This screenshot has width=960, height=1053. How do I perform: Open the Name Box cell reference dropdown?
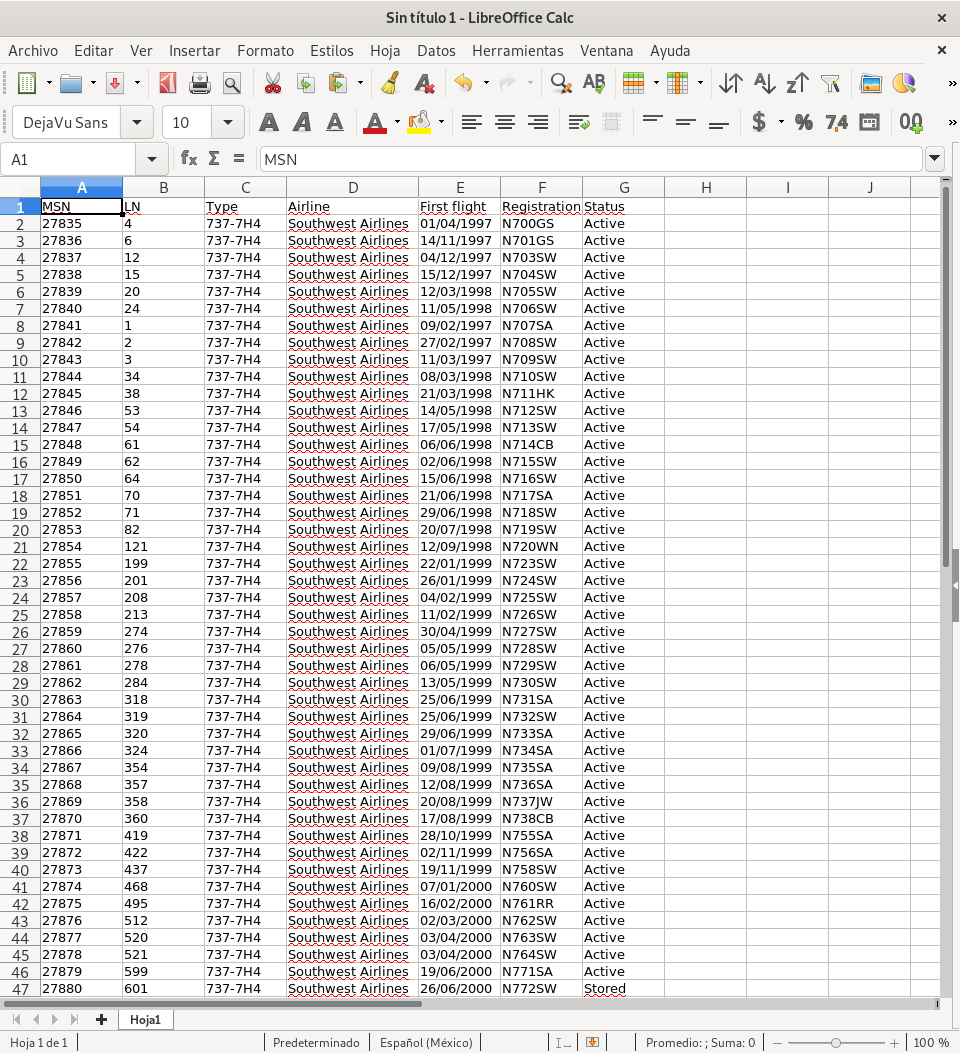(x=152, y=159)
